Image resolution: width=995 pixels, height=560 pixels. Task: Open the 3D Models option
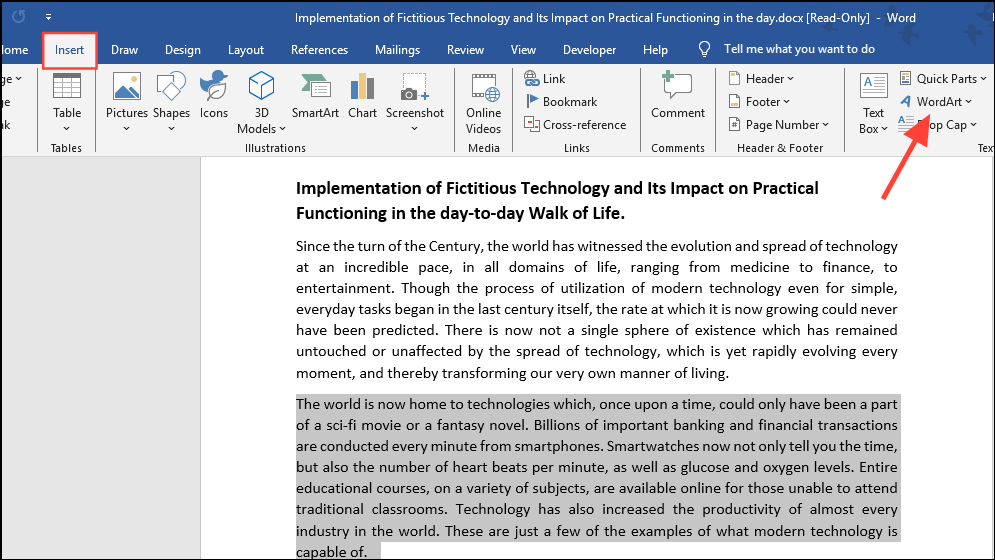coord(261,102)
